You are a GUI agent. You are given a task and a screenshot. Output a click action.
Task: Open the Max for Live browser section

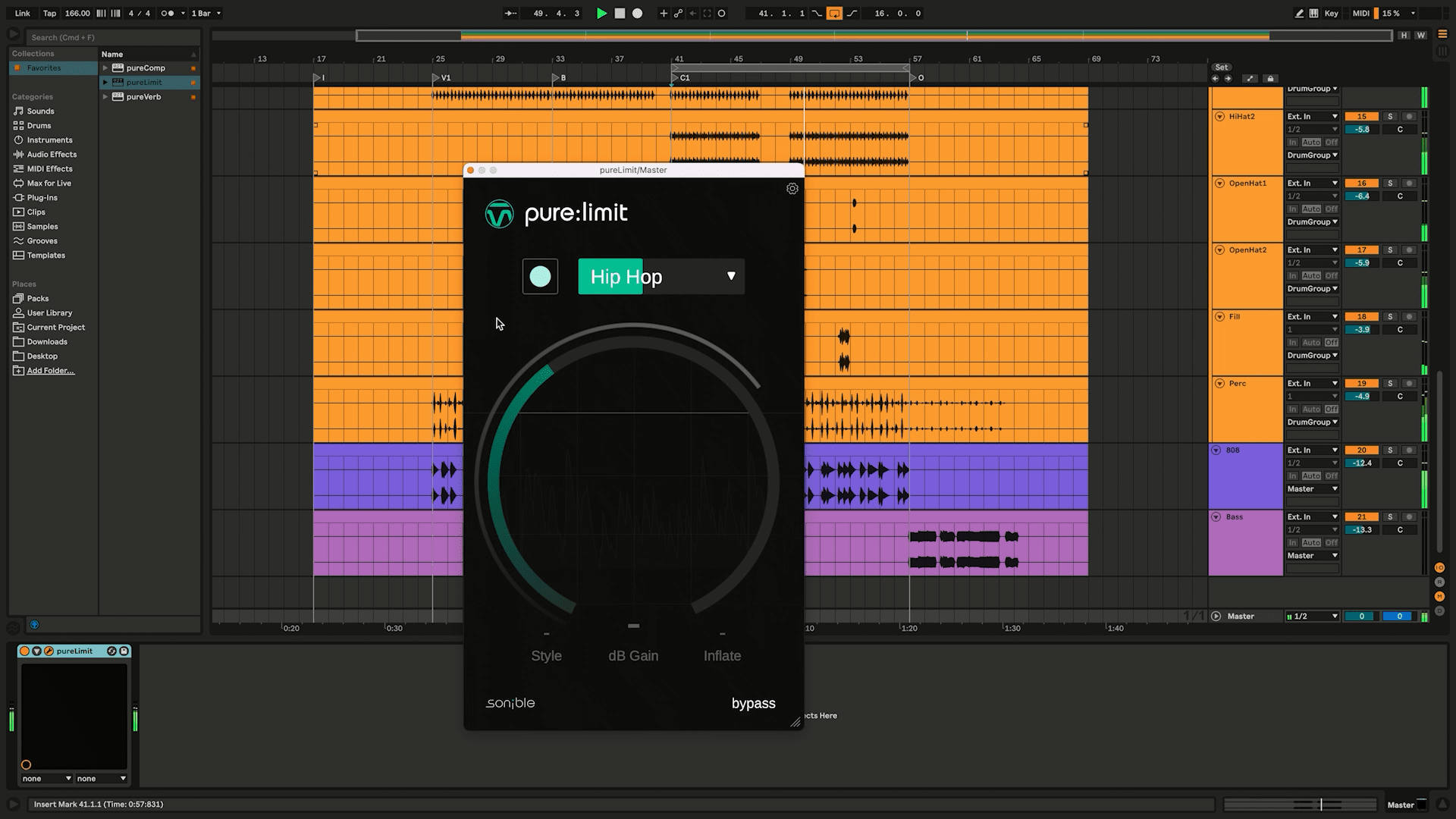[x=47, y=183]
